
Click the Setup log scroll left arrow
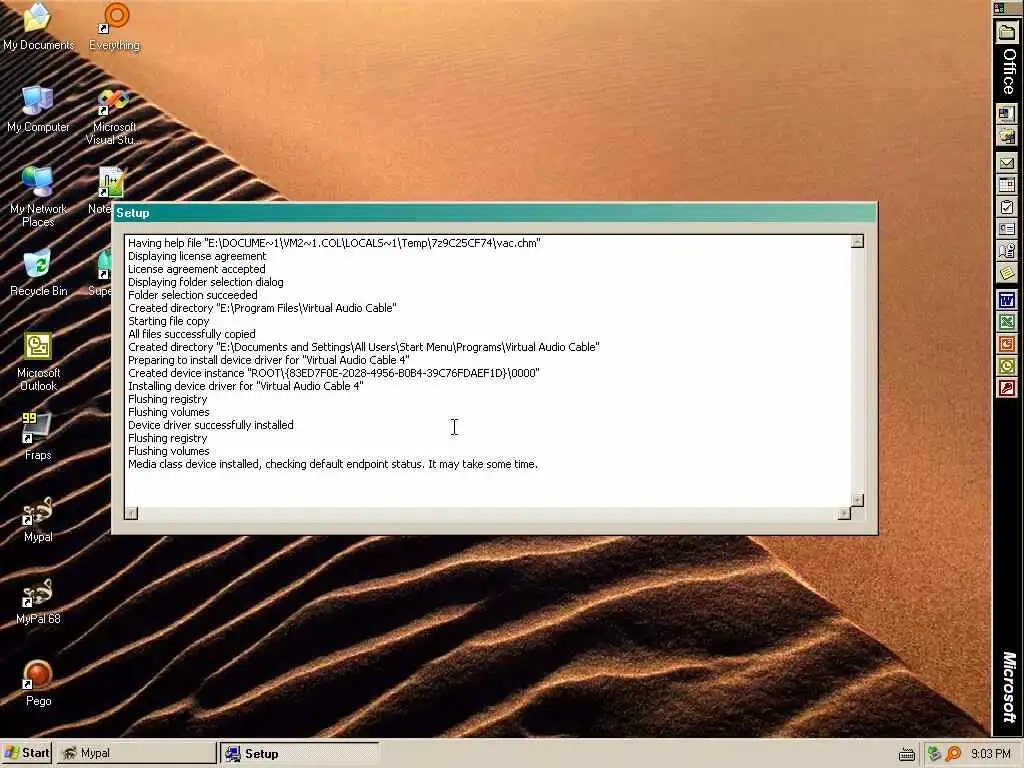click(131, 513)
